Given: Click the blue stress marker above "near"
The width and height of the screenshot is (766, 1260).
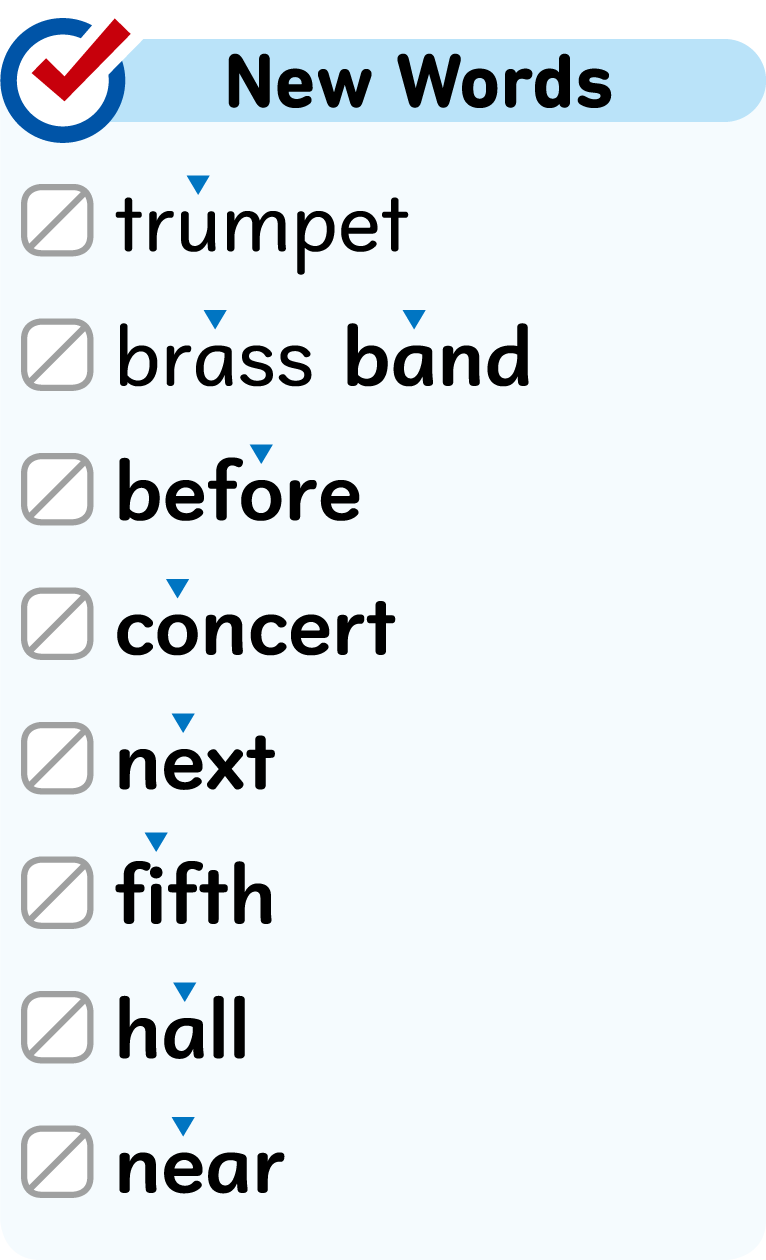Looking at the screenshot, I should 183,1126.
